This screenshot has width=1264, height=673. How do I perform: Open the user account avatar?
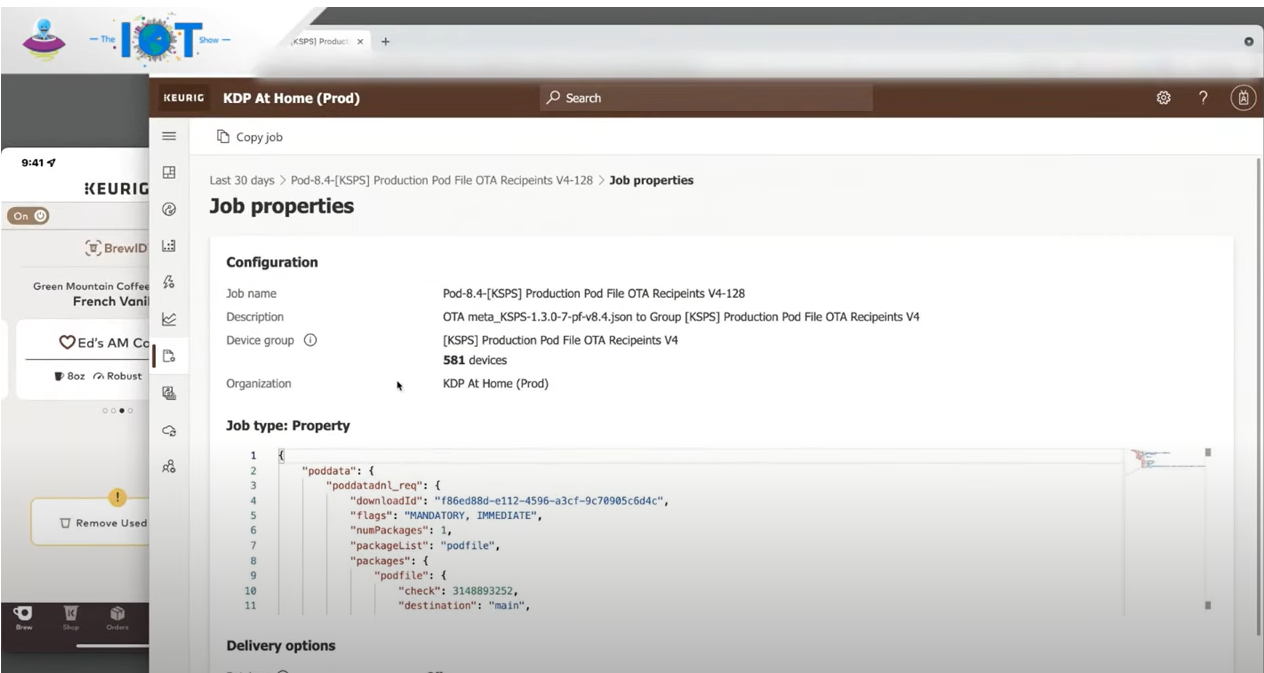click(1243, 98)
